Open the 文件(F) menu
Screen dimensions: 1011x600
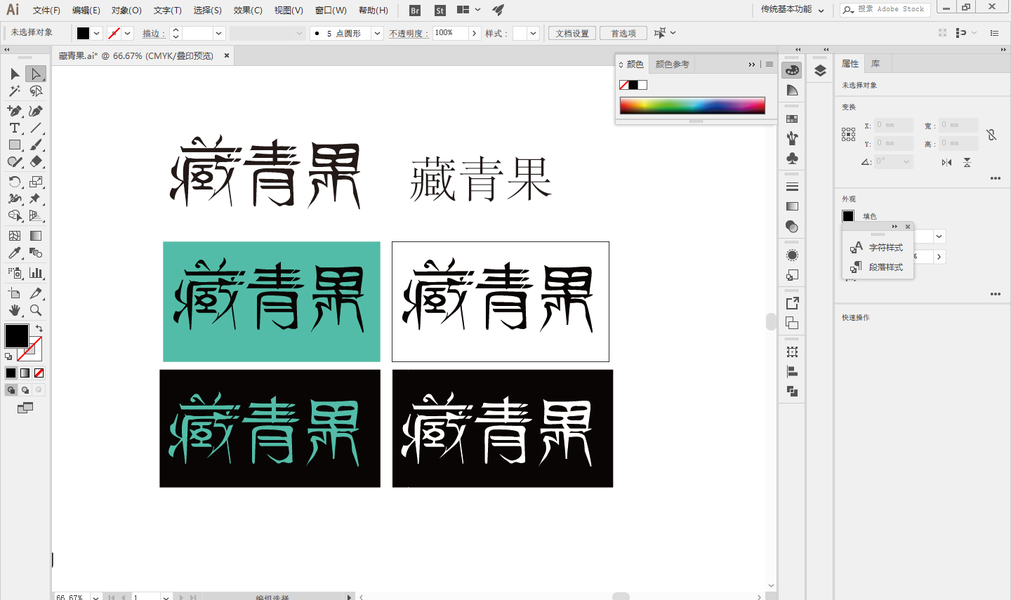(x=46, y=10)
